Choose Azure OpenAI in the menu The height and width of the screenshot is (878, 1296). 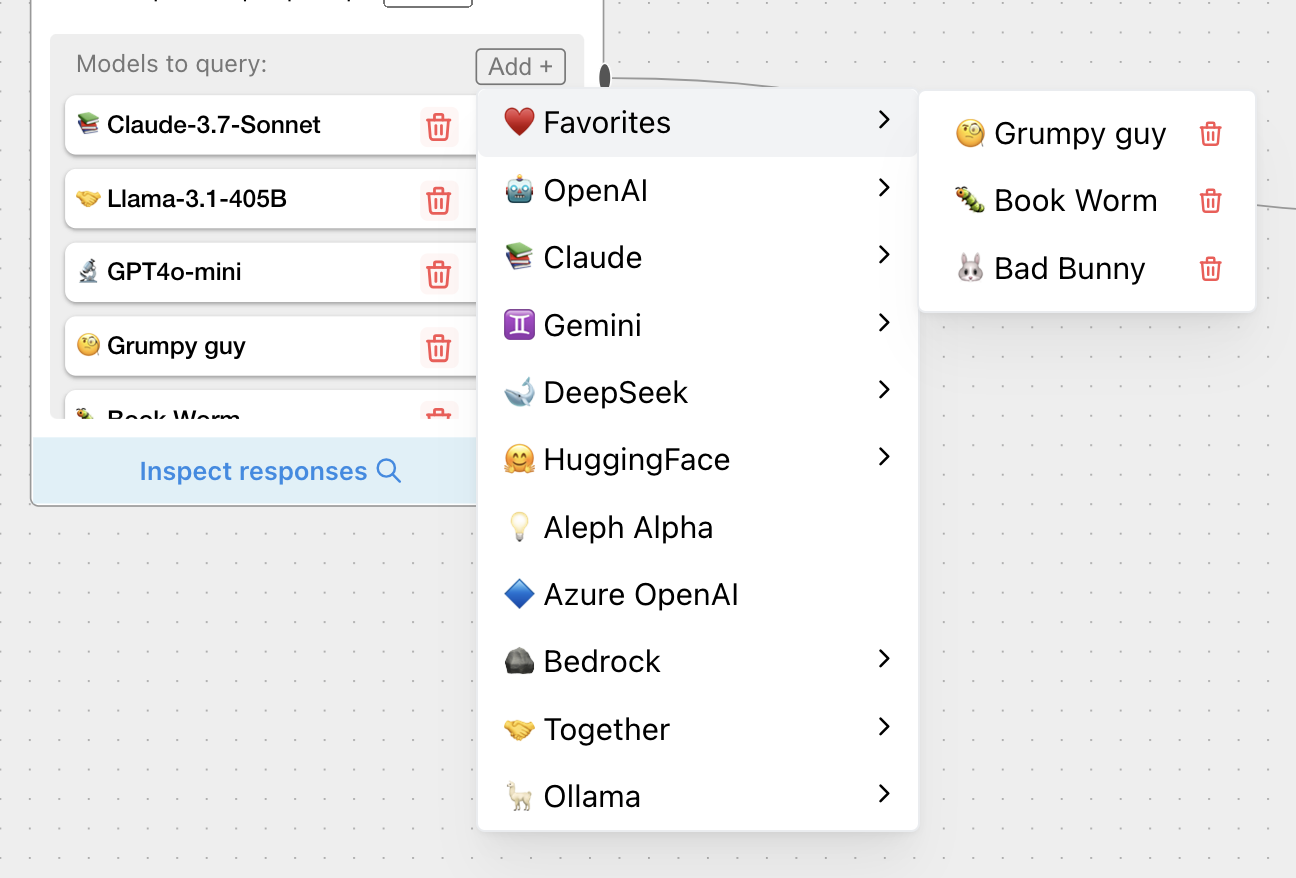tap(640, 595)
